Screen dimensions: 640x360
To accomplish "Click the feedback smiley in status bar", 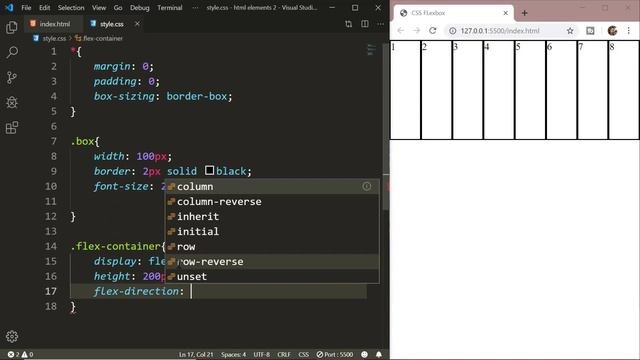I will point(364,354).
